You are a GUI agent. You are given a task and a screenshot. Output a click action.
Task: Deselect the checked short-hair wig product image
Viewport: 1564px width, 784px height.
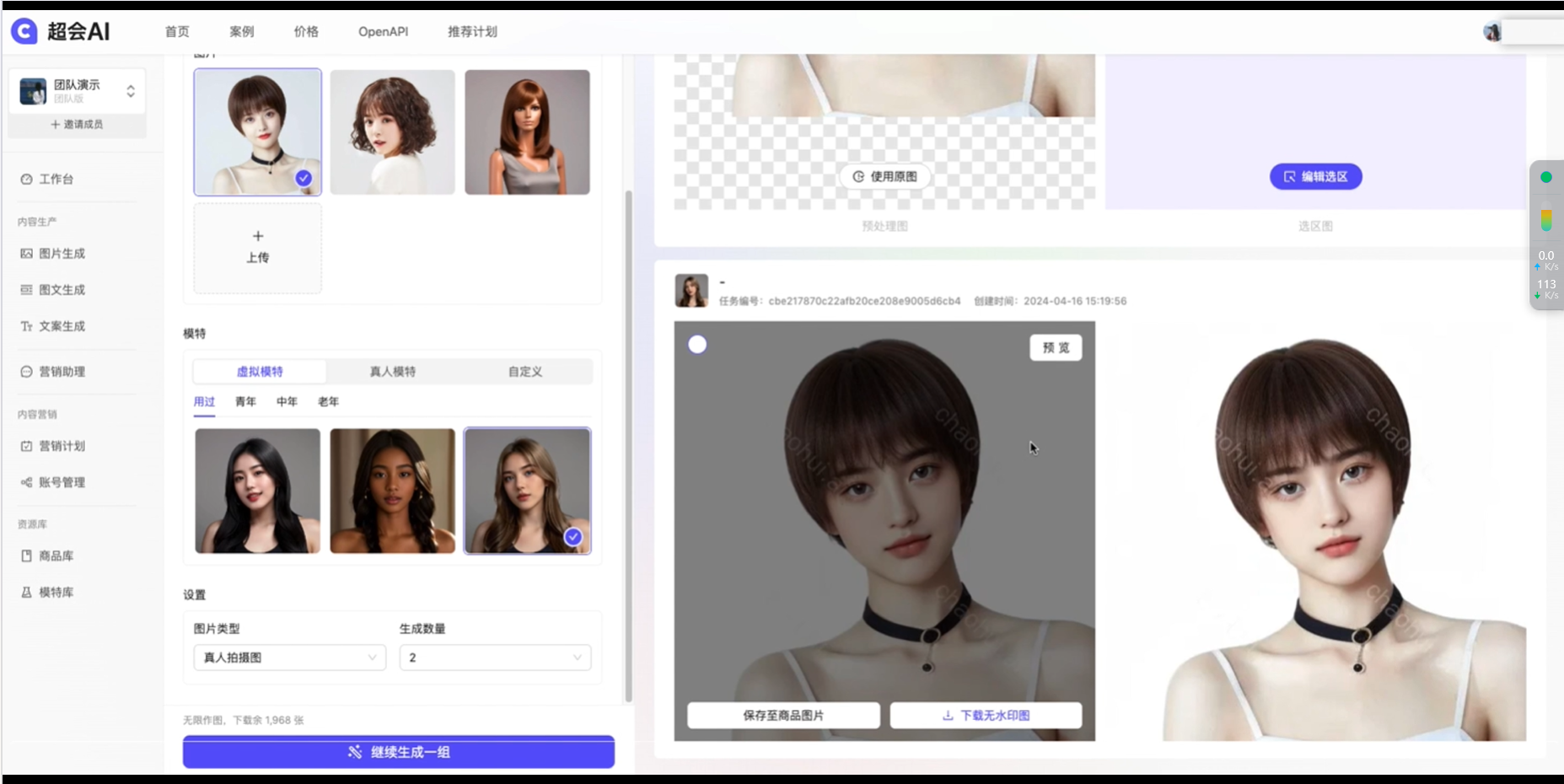tap(304, 178)
